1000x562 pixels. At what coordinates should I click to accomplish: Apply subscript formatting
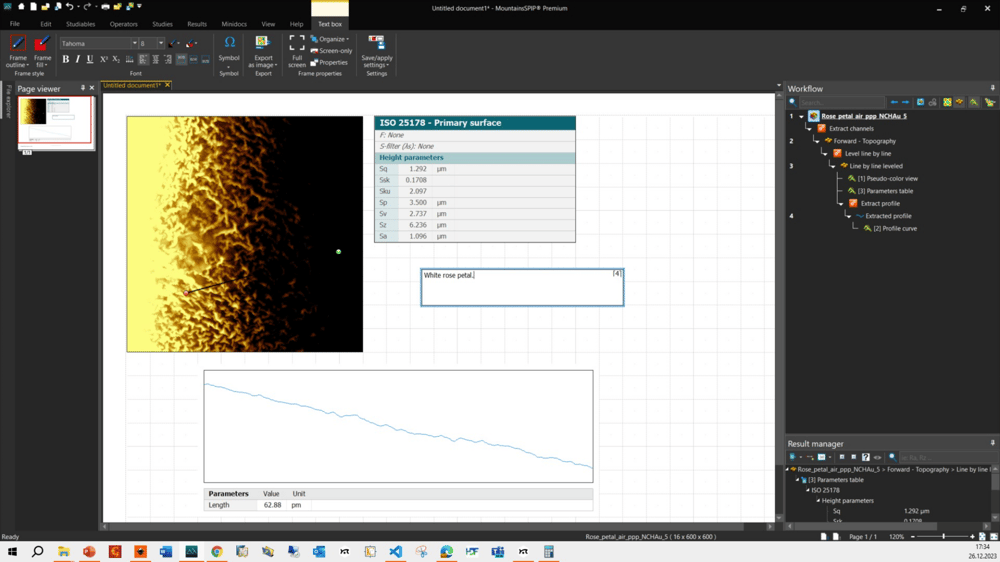tap(116, 59)
